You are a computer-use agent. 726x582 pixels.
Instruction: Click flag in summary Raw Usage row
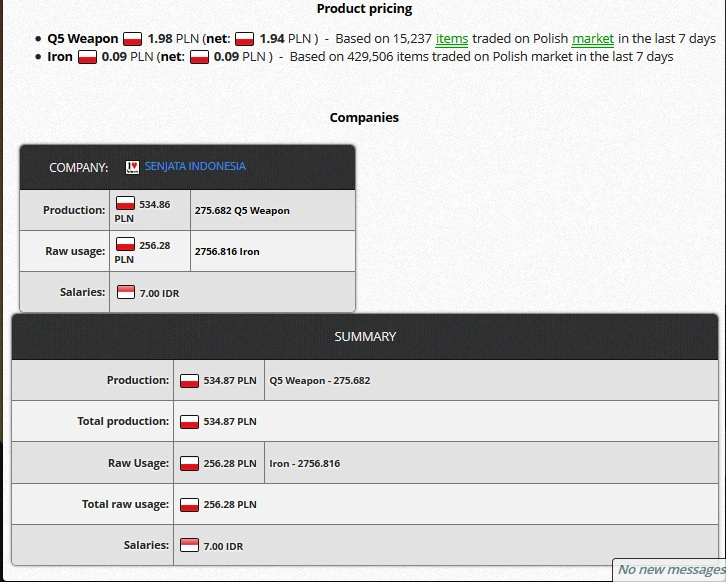(x=189, y=463)
